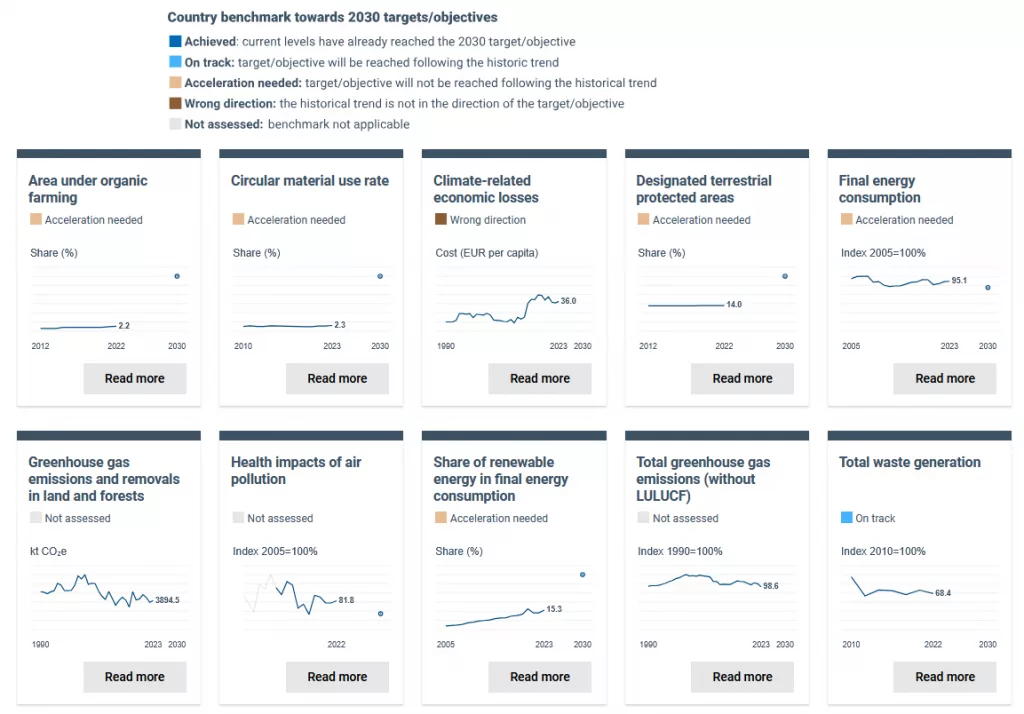Click the On track status square on waste card
This screenshot has height=714, width=1024.
click(847, 518)
